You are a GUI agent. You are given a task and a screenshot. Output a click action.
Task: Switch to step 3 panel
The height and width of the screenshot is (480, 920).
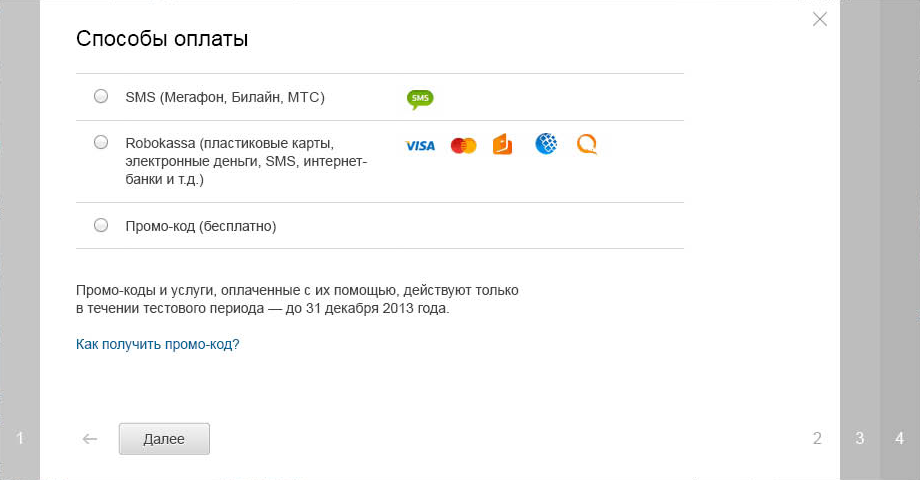click(860, 438)
